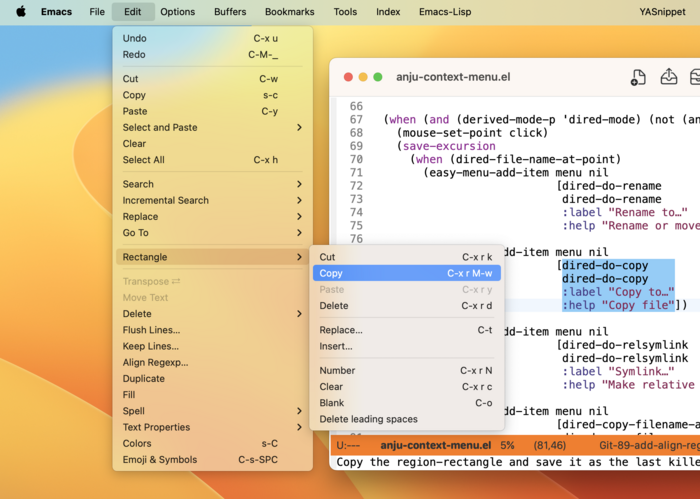The height and width of the screenshot is (499, 700).
Task: Choose Undo in the Edit menu
Action: 212,38
